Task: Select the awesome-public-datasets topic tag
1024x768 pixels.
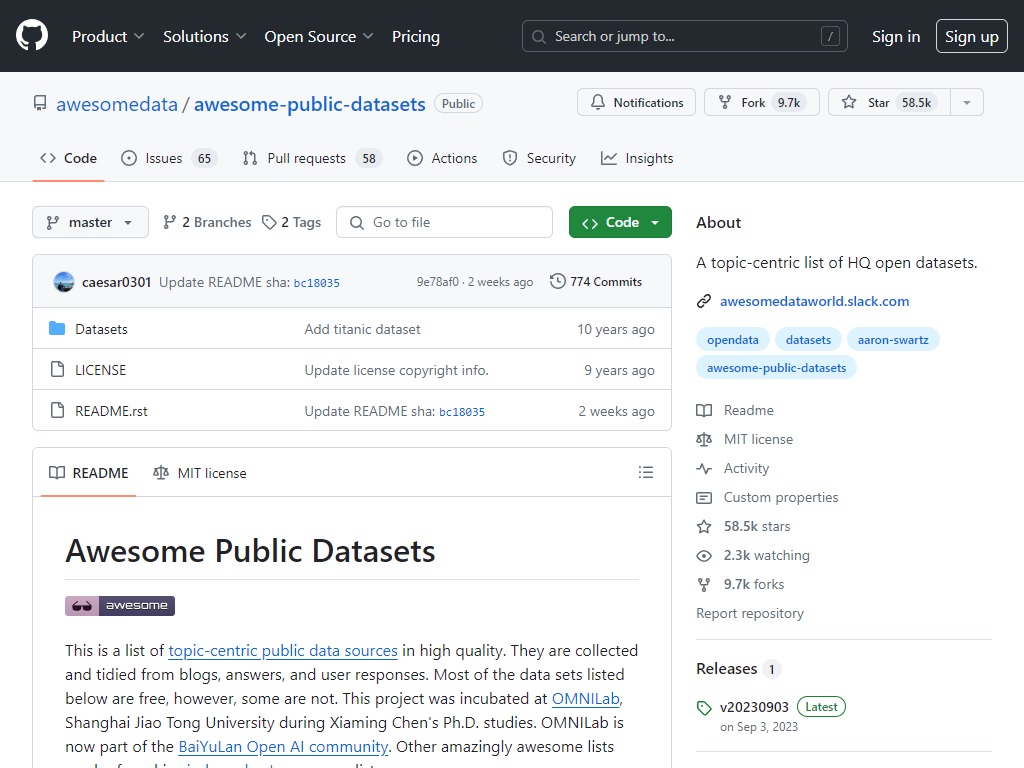Action: click(x=776, y=368)
